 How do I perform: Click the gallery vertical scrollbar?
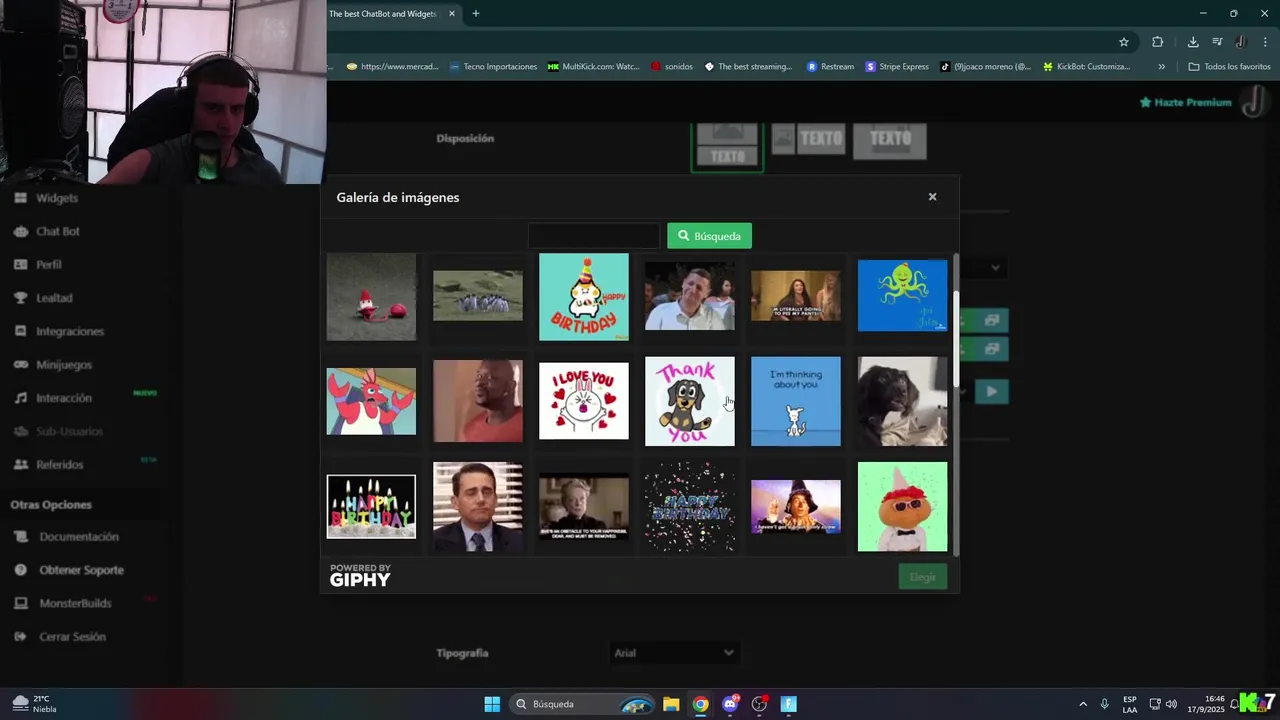coord(956,338)
